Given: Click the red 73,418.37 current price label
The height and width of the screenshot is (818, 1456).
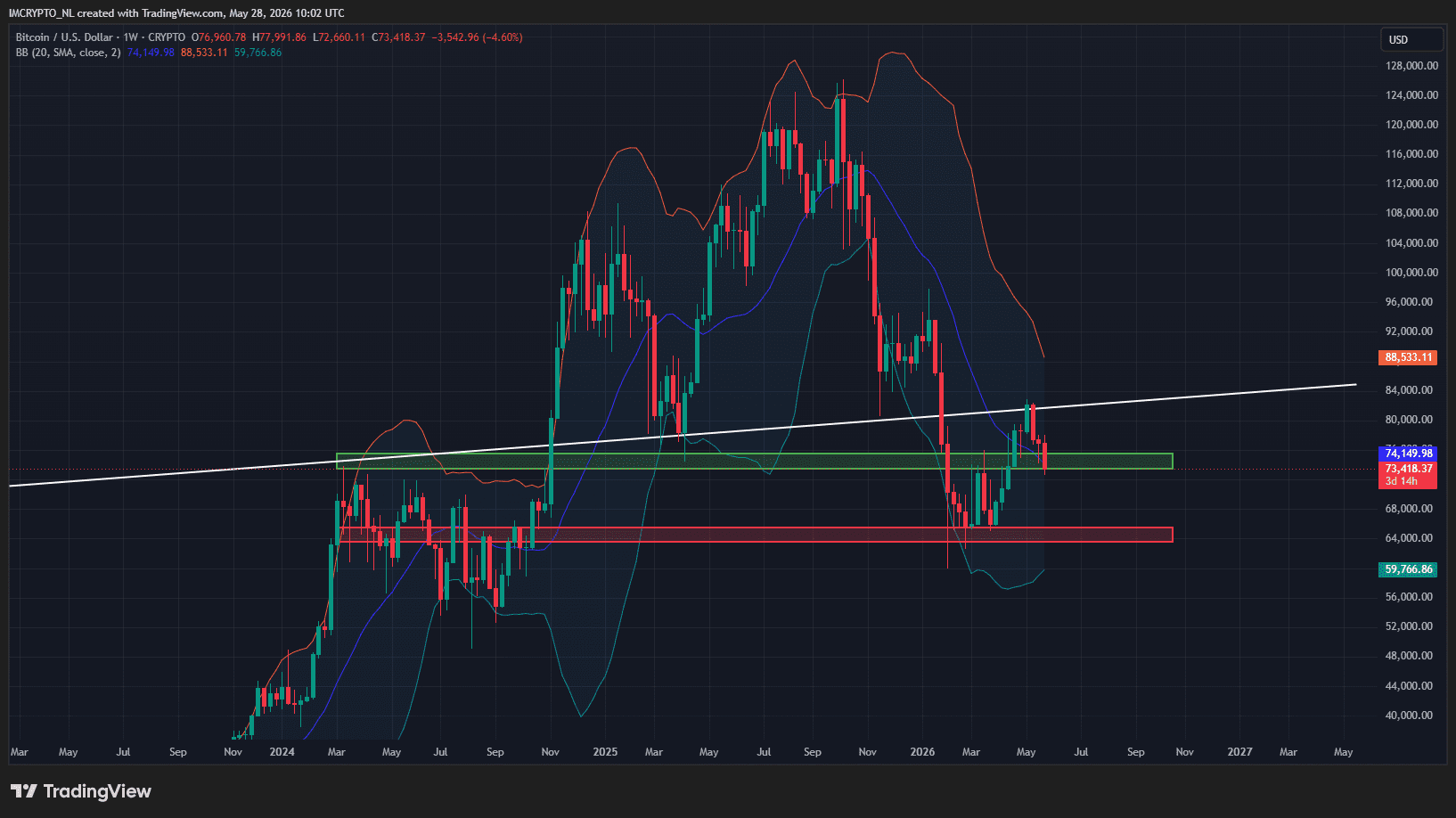Looking at the screenshot, I should pyautogui.click(x=1408, y=469).
